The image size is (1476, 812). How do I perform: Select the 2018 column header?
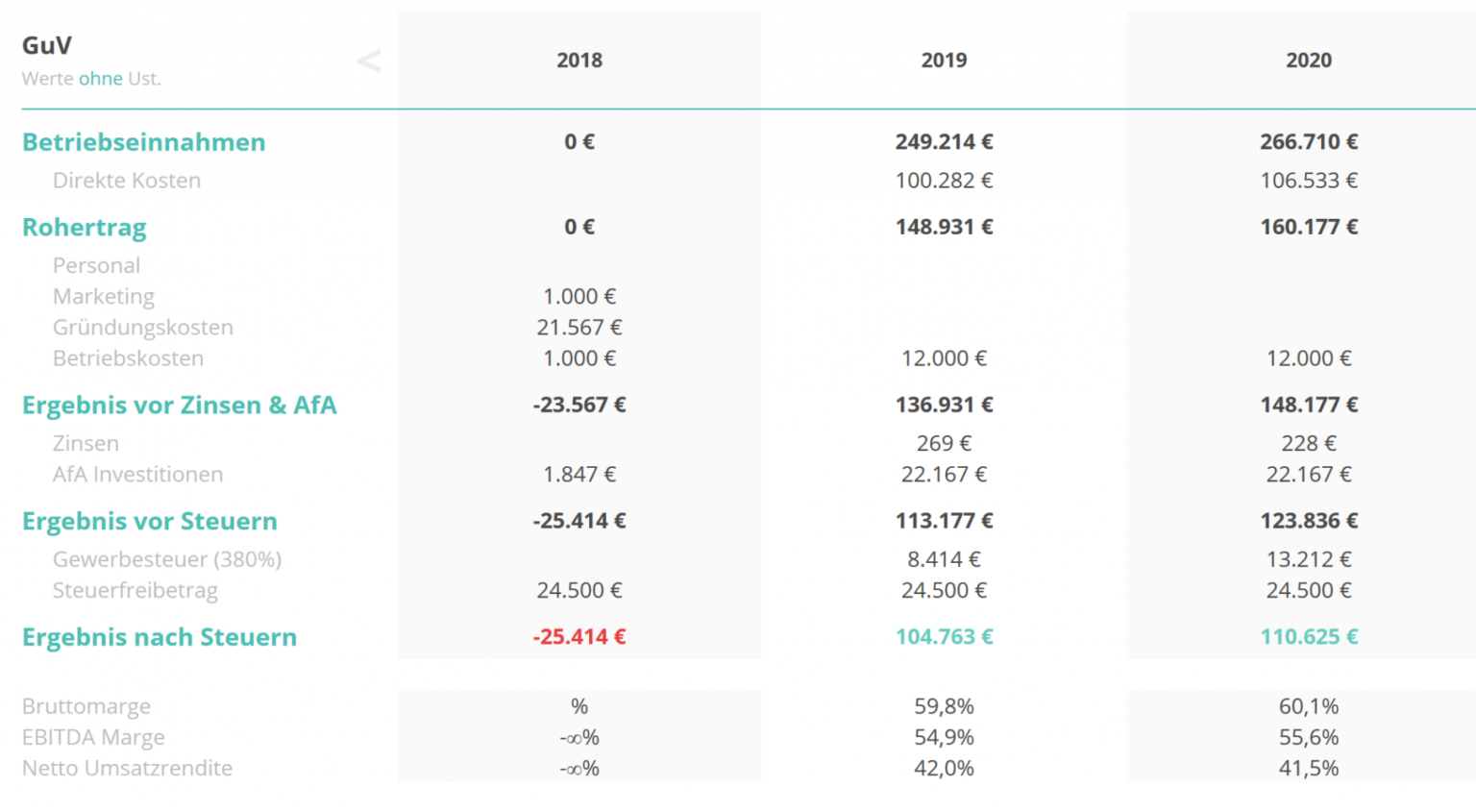579,61
